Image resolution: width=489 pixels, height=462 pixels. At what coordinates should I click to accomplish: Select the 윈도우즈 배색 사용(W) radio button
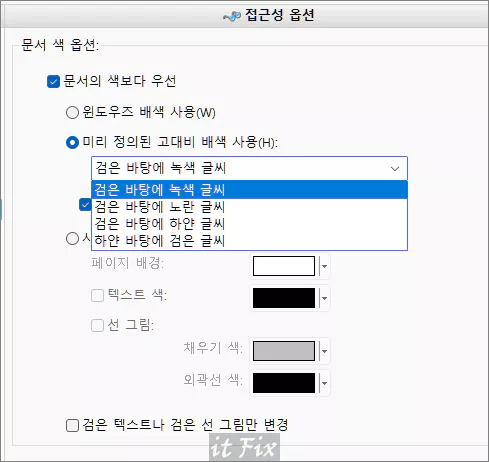pyautogui.click(x=72, y=112)
